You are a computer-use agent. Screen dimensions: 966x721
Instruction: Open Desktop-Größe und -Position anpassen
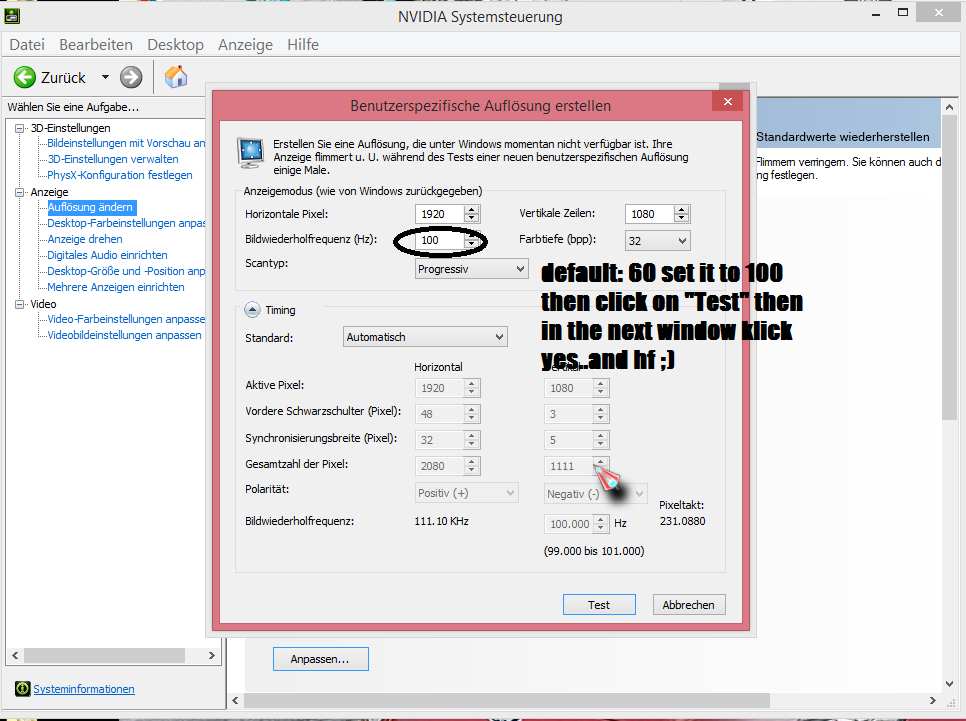(126, 271)
